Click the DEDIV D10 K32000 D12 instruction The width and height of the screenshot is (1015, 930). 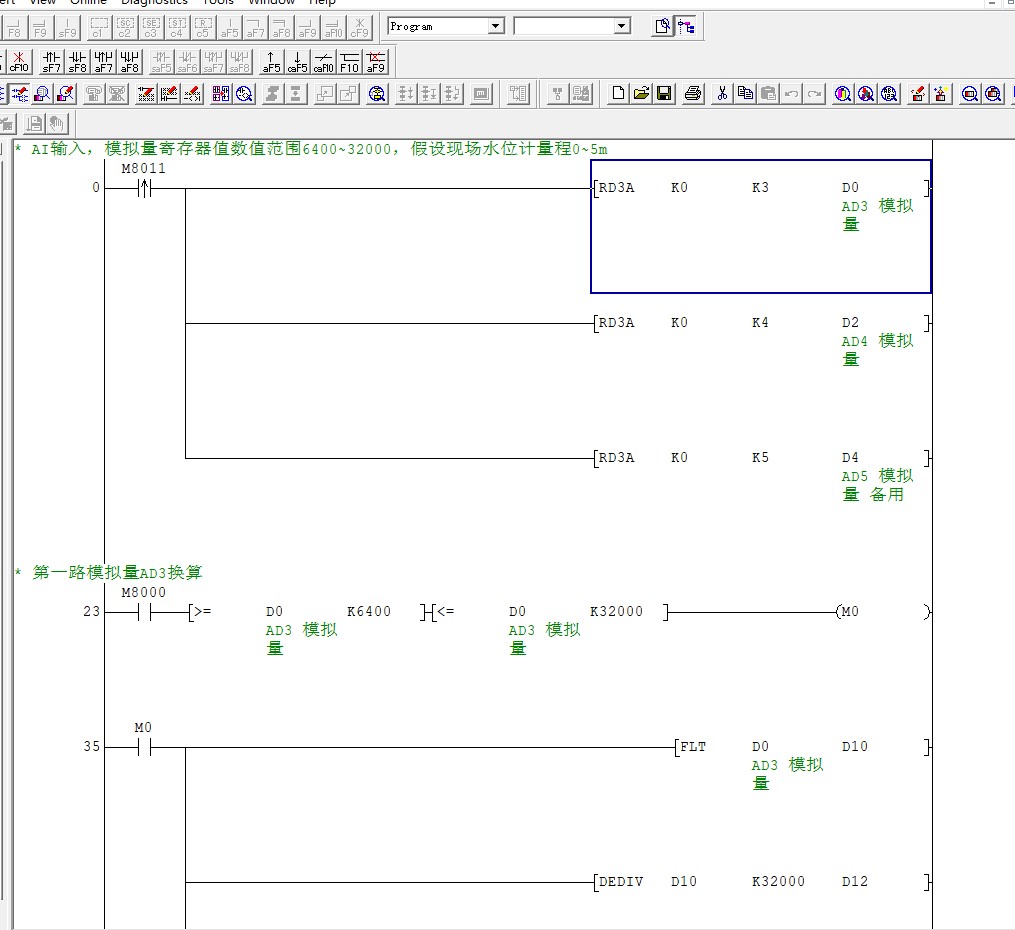760,882
